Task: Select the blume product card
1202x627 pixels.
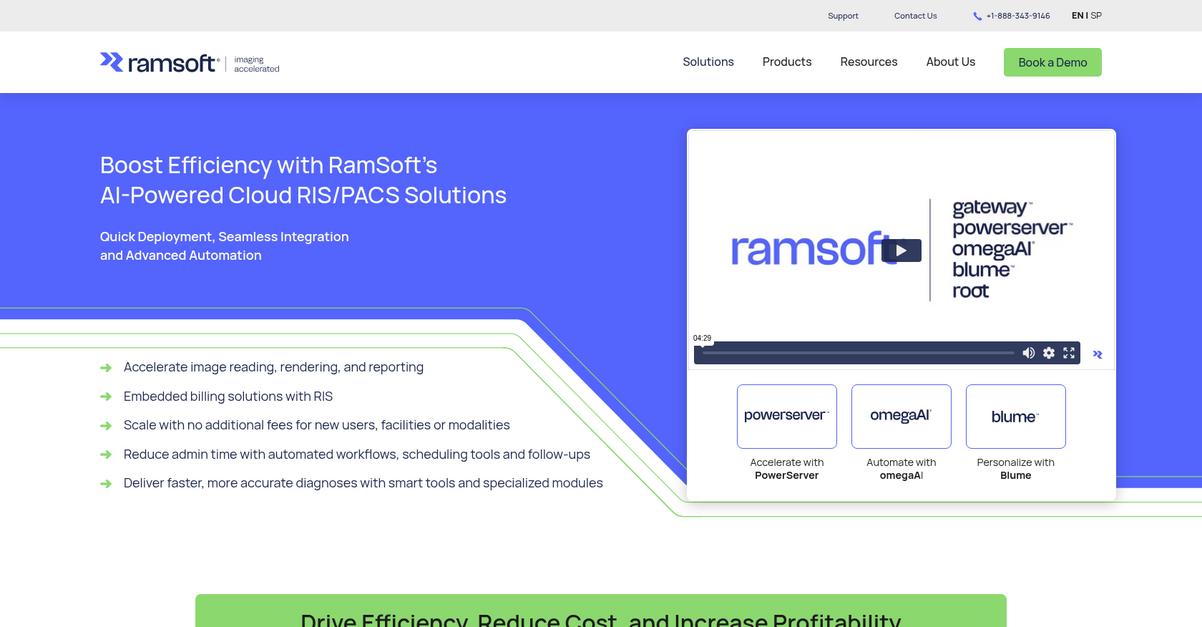Action: (1015, 416)
